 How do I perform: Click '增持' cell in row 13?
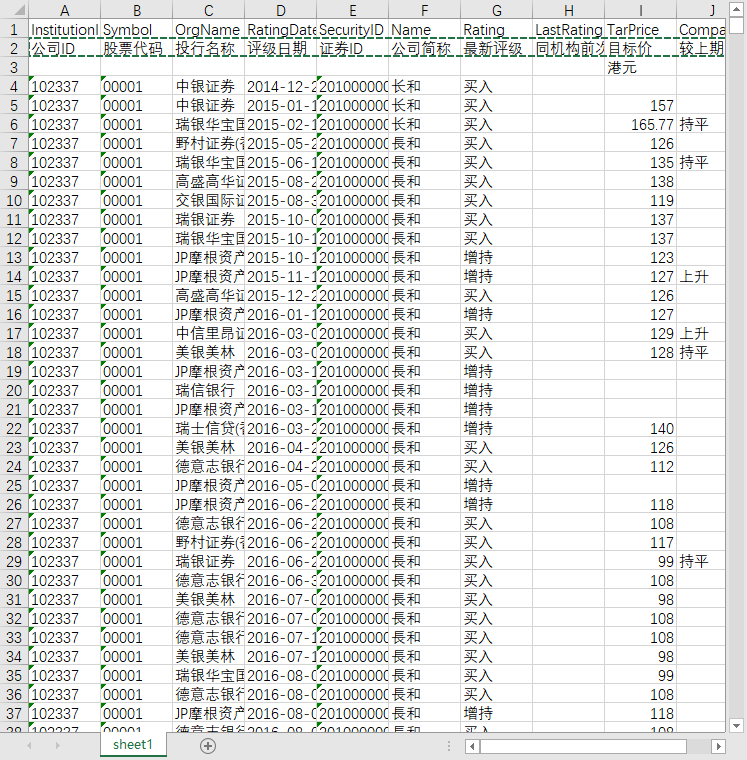pos(496,257)
